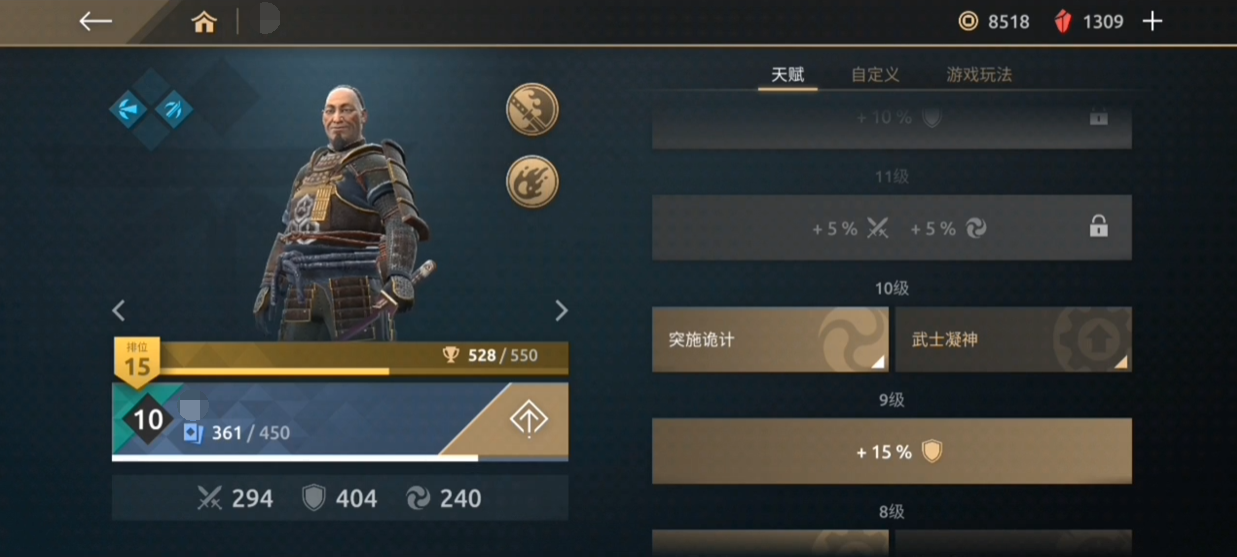The width and height of the screenshot is (1237, 557).
Task: Show next hero with right chevron
Action: (561, 310)
